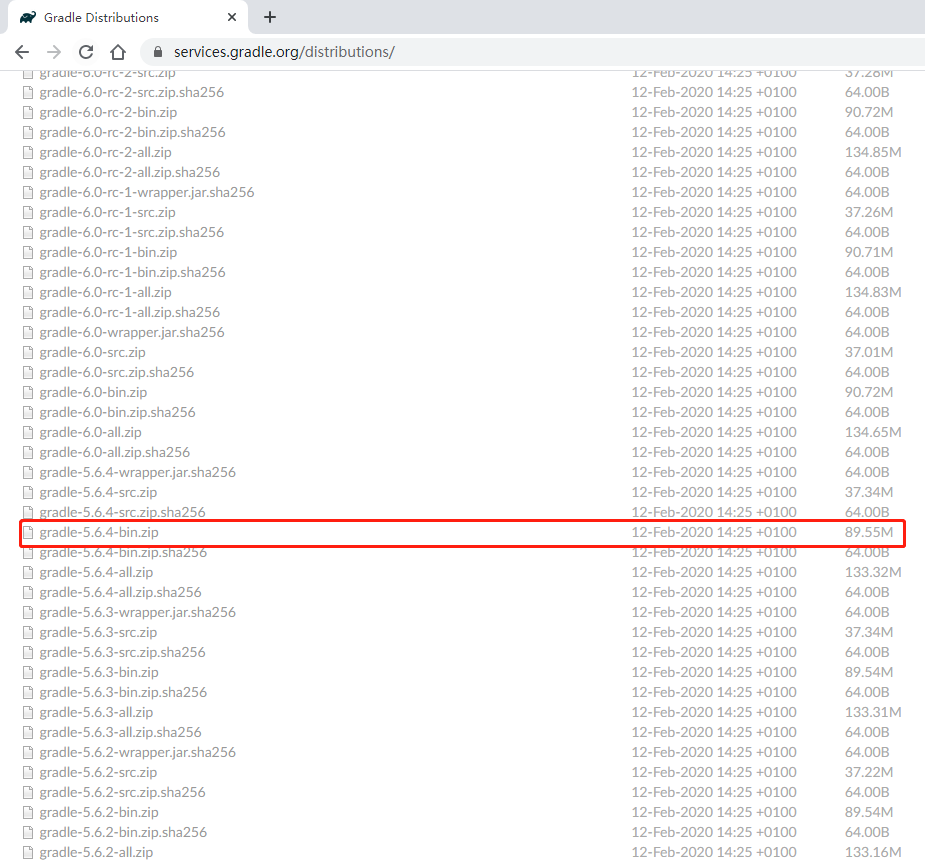
Task: Click file icon beside gradle-5.6.2-bin.zip
Action: click(x=28, y=813)
